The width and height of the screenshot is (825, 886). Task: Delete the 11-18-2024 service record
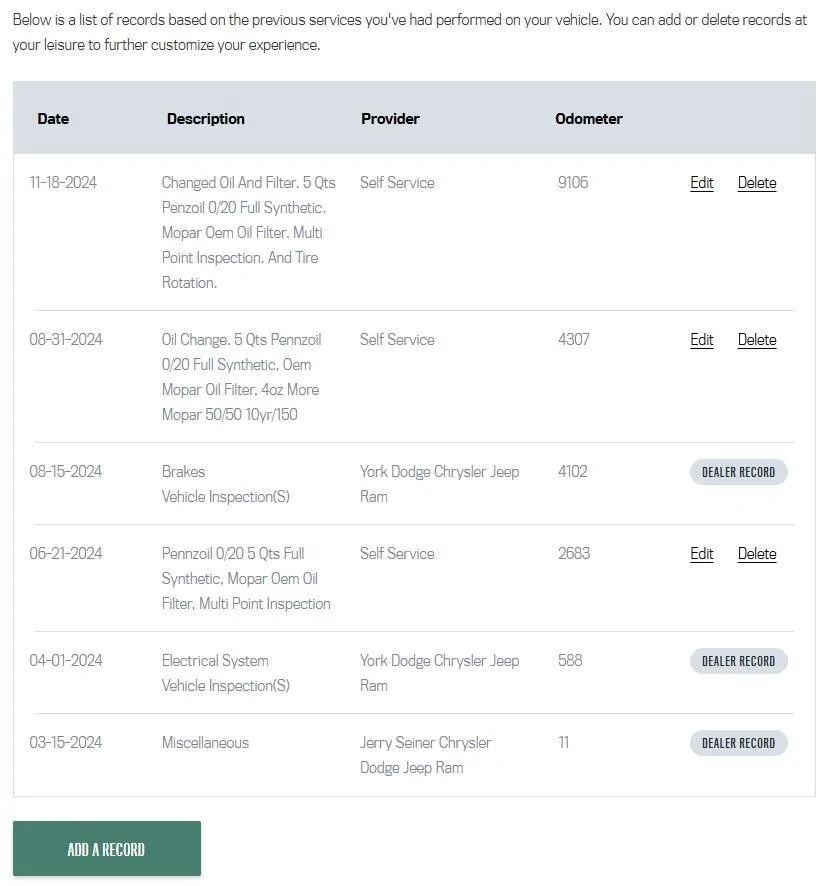pyautogui.click(x=757, y=183)
